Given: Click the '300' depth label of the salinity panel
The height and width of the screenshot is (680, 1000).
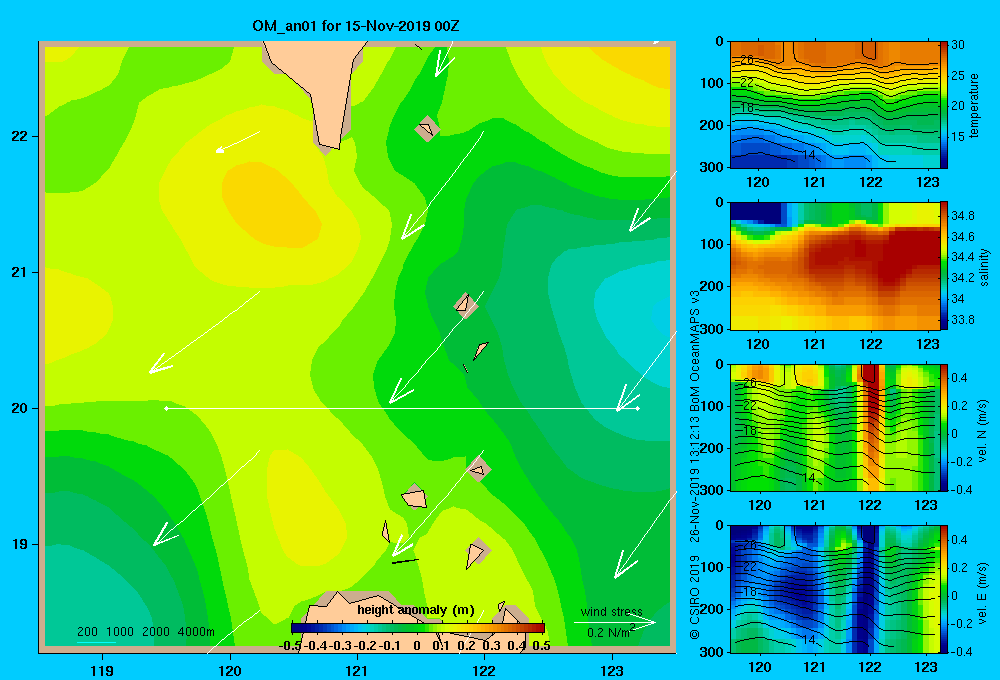Looking at the screenshot, I should click(711, 329).
